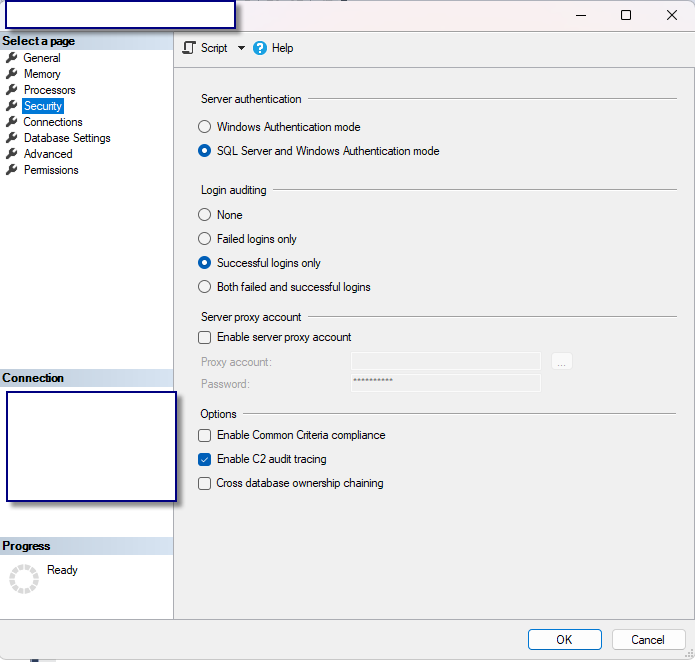Open the Memory page
Viewport: 695px width, 662px height.
tap(42, 74)
